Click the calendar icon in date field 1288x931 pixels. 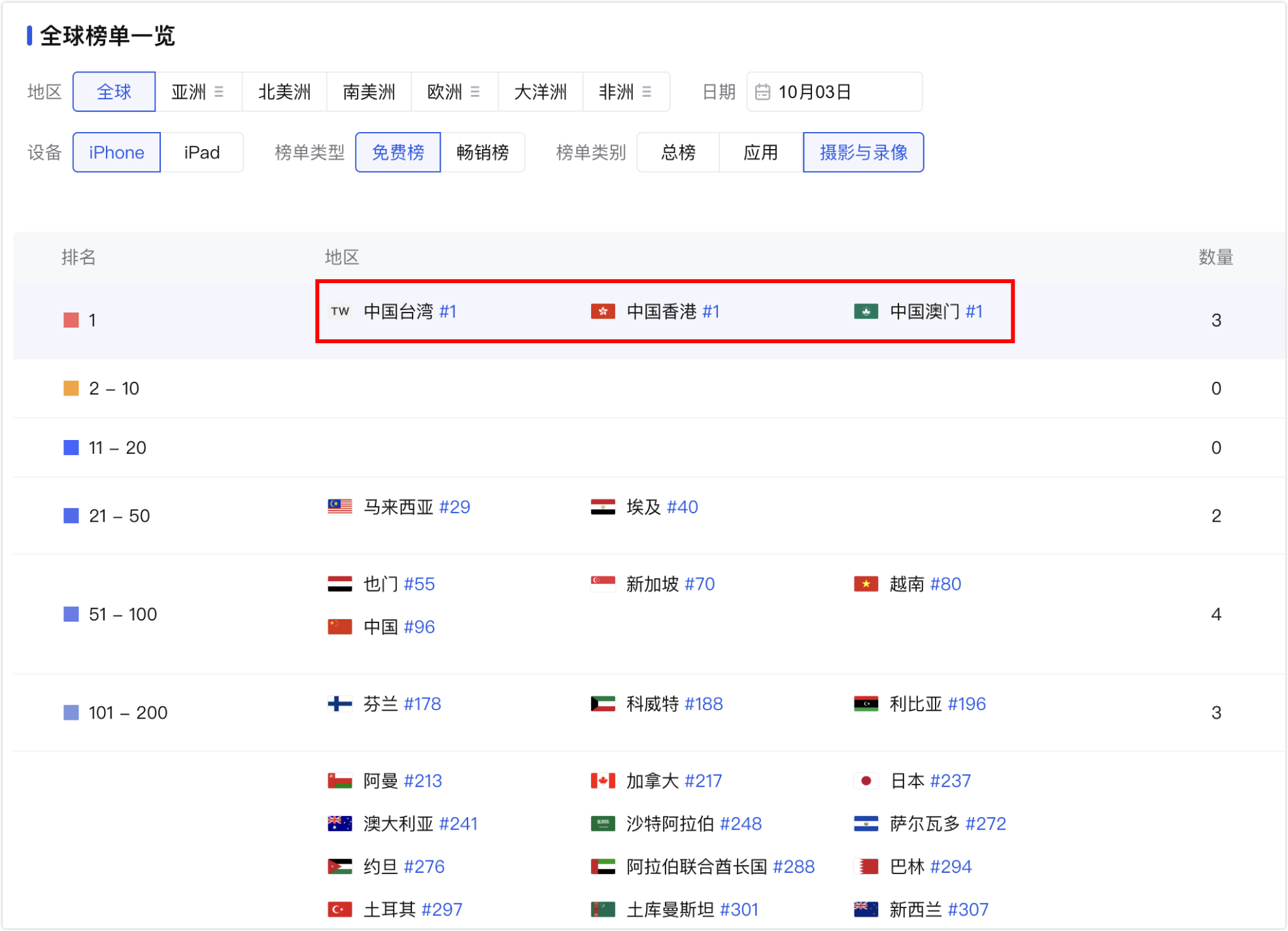[x=762, y=92]
